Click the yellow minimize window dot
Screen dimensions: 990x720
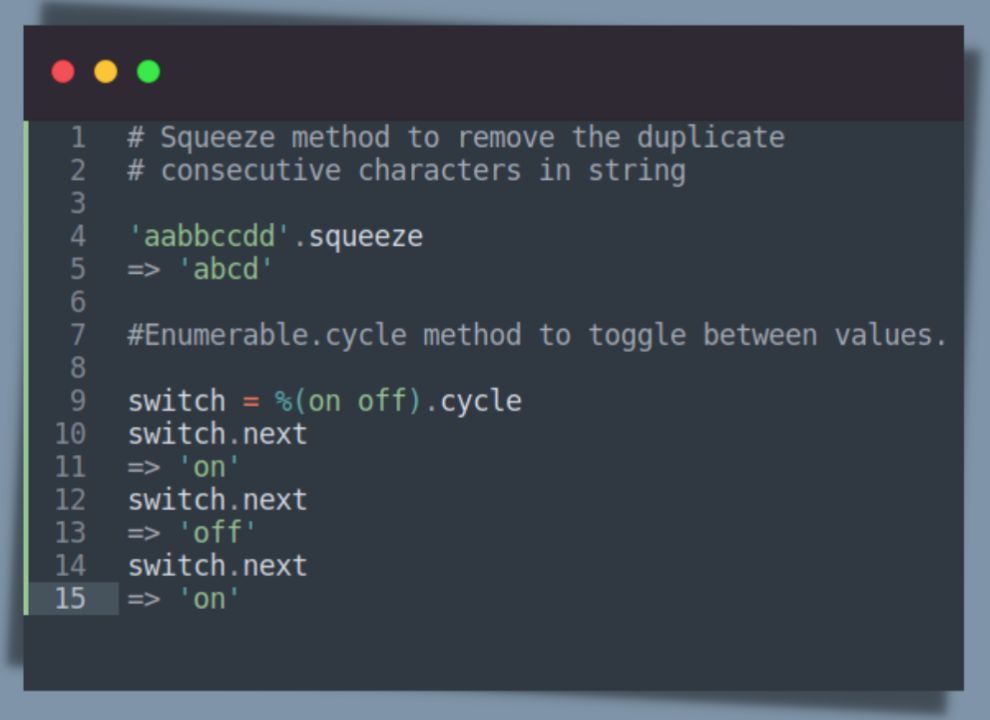105,71
